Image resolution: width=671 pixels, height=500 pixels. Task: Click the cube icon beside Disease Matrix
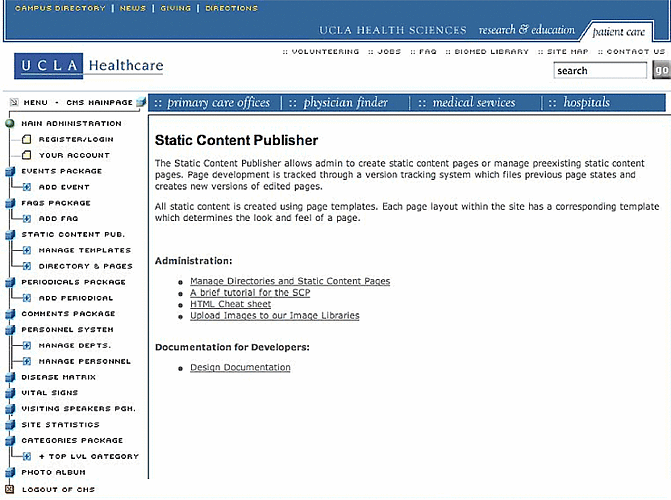[x=10, y=377]
